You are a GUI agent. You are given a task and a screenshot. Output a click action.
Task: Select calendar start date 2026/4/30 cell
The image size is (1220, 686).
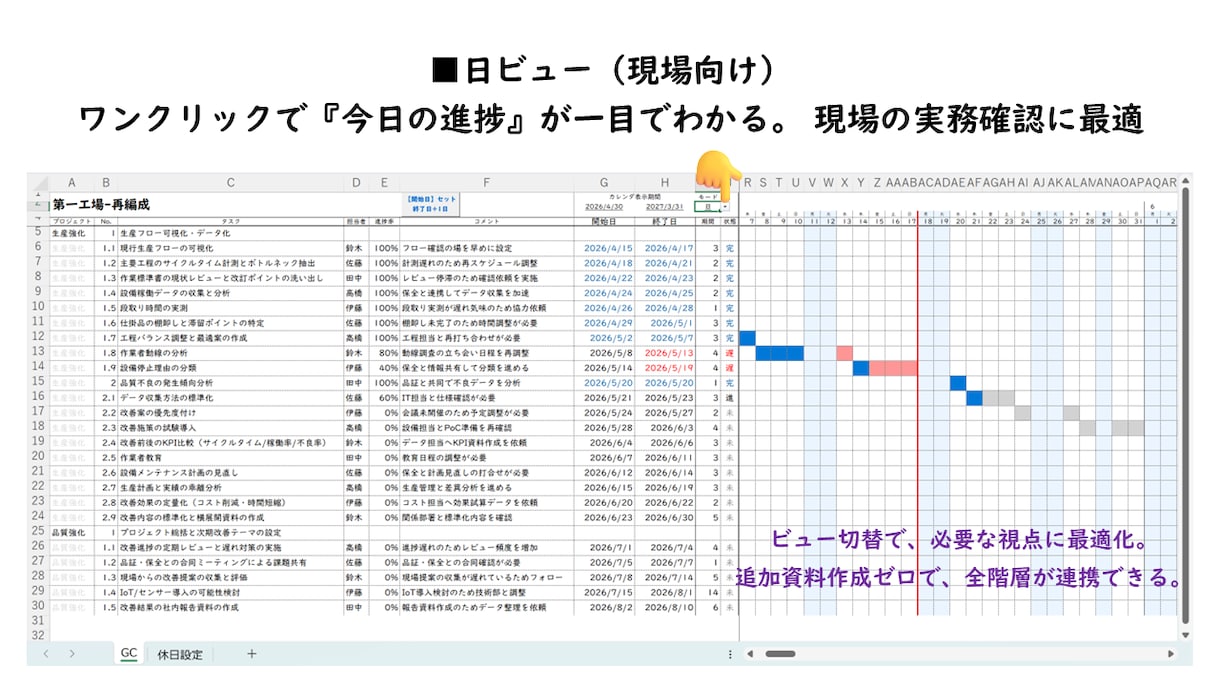[x=603, y=208]
